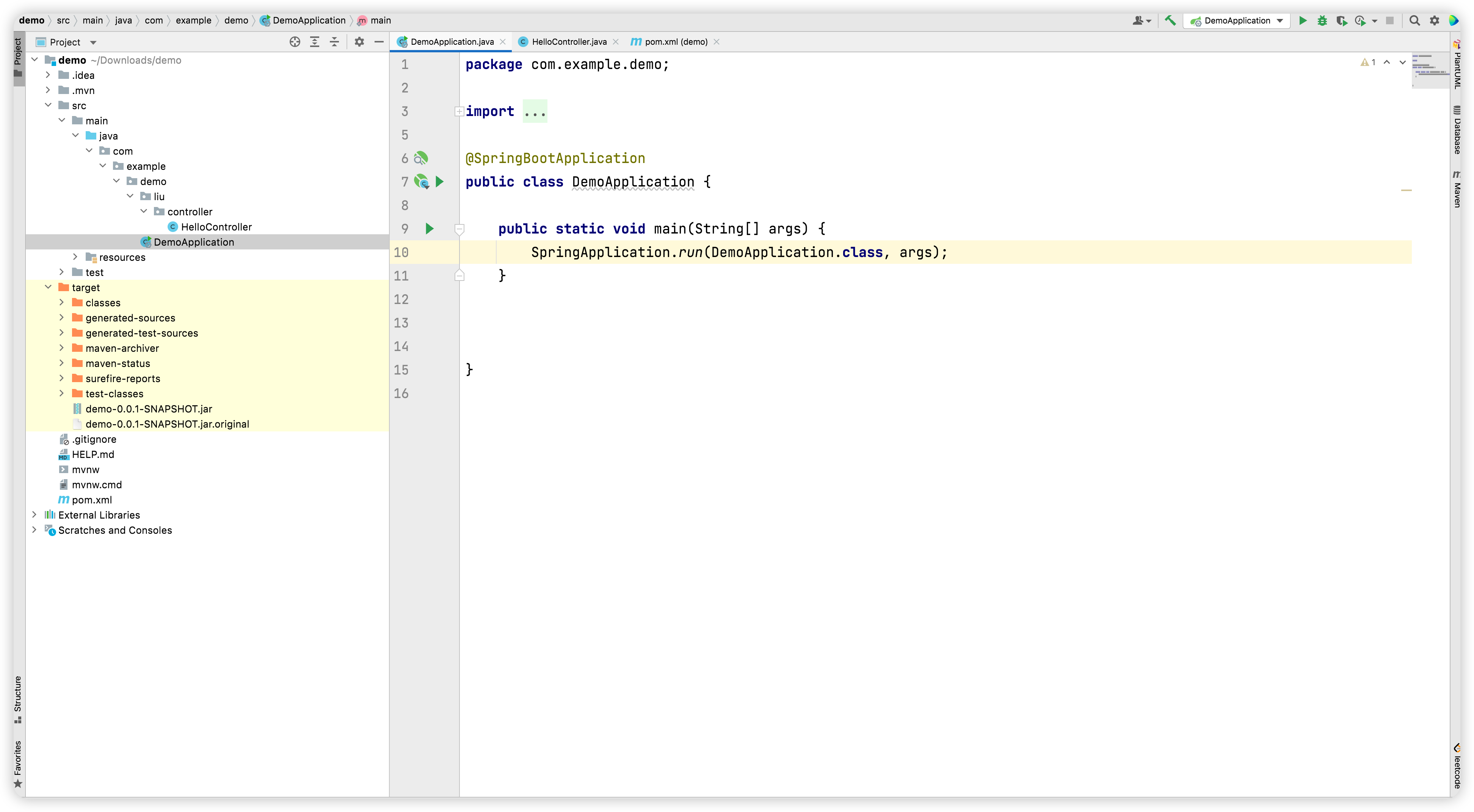This screenshot has width=1474, height=812.
Task: Run DemoApplication with the green play button
Action: coord(1303,20)
